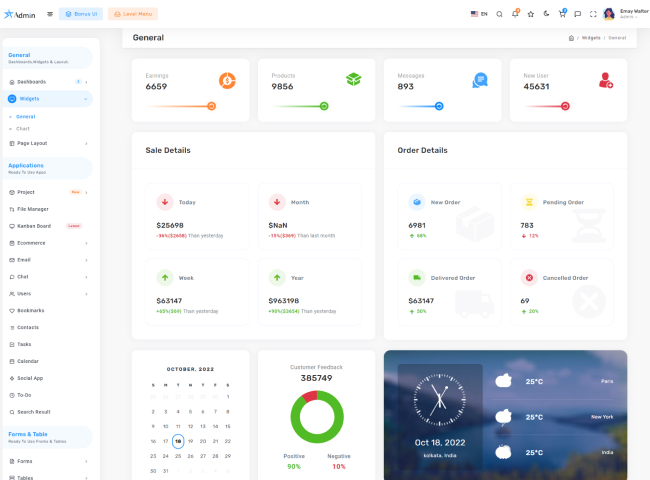
Task: Click the Earnings bitcoin icon
Action: [227, 80]
